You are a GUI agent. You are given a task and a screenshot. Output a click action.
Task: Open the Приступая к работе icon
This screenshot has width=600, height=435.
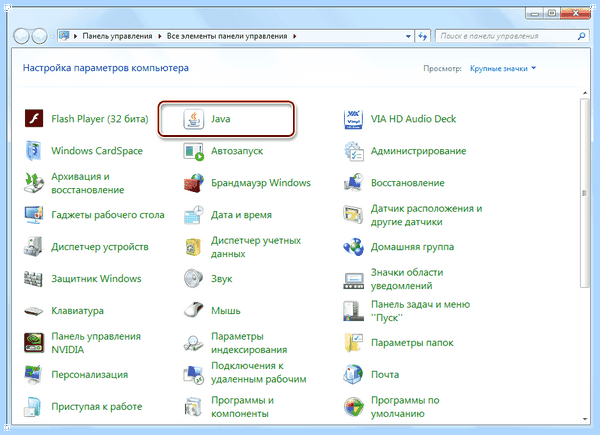(33, 407)
